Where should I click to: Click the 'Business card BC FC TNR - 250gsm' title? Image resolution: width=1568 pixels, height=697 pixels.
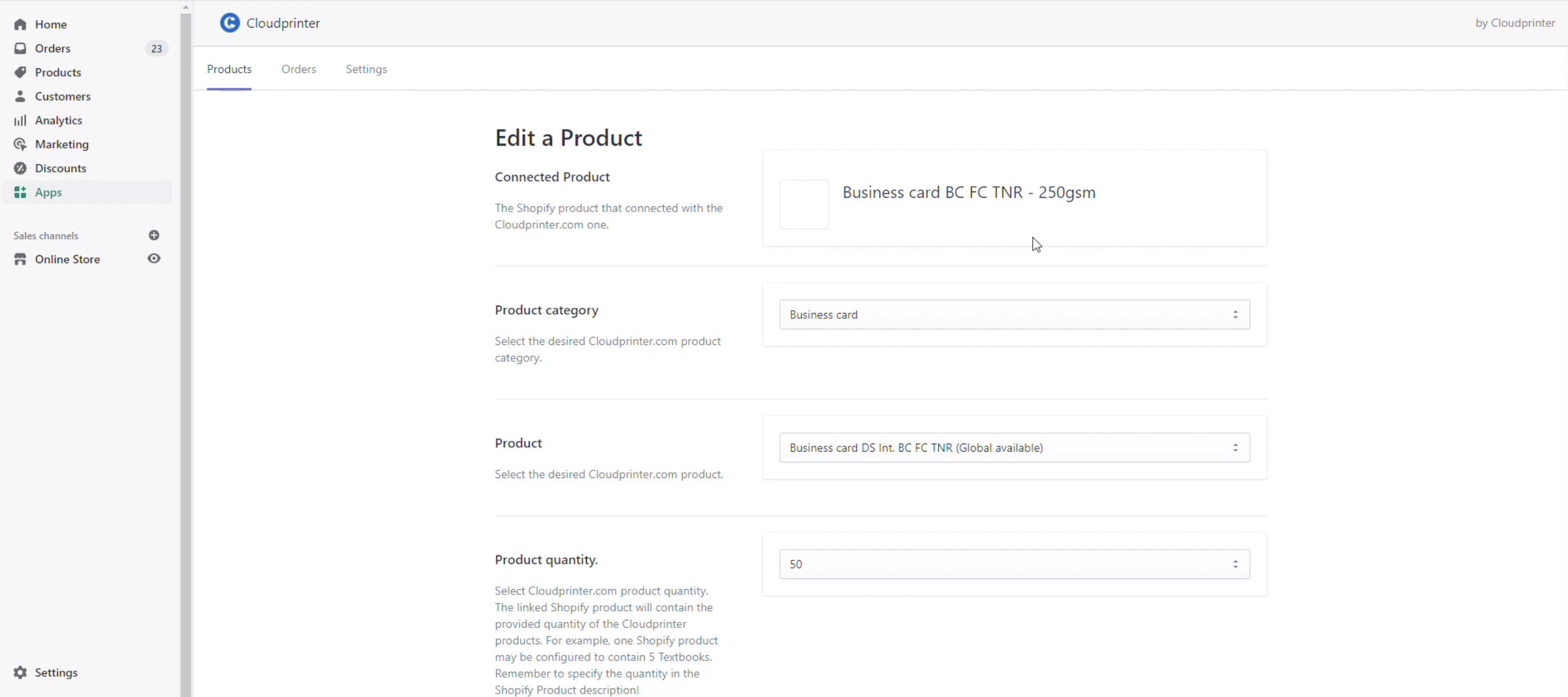coord(969,193)
